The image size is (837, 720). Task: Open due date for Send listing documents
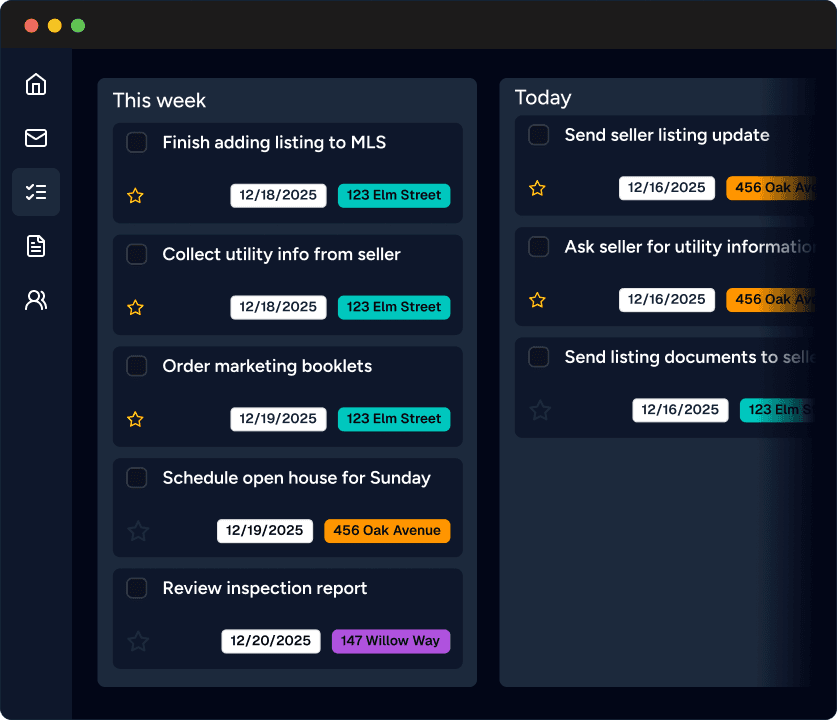coord(680,410)
